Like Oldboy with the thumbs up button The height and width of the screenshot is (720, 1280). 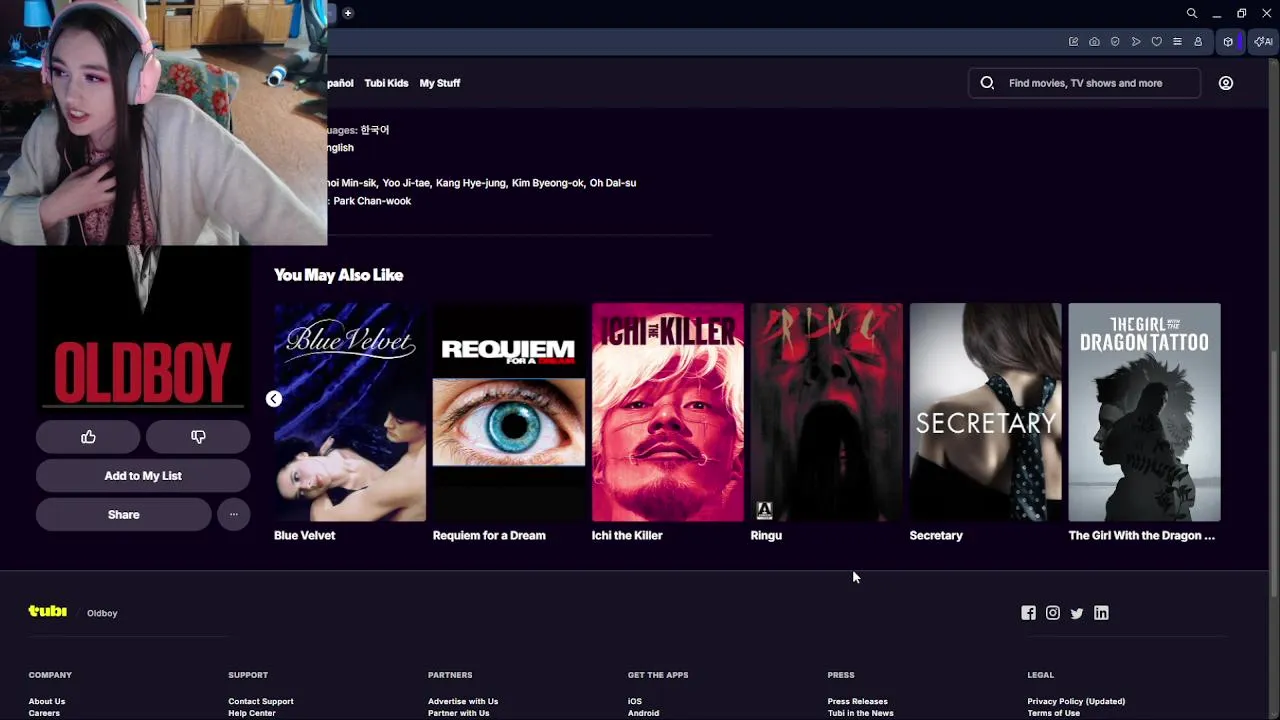[88, 437]
